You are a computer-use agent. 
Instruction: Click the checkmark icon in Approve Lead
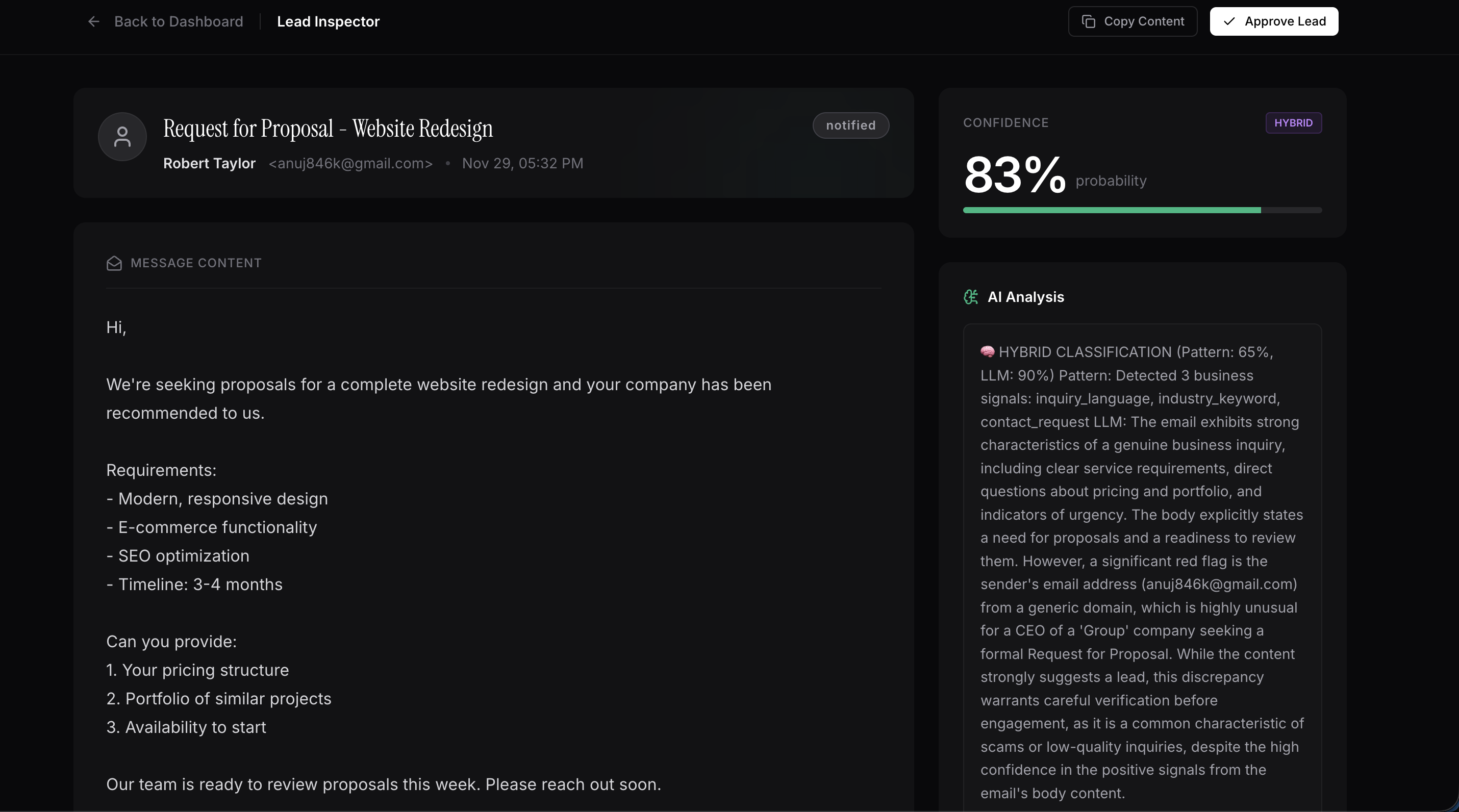tap(1229, 21)
